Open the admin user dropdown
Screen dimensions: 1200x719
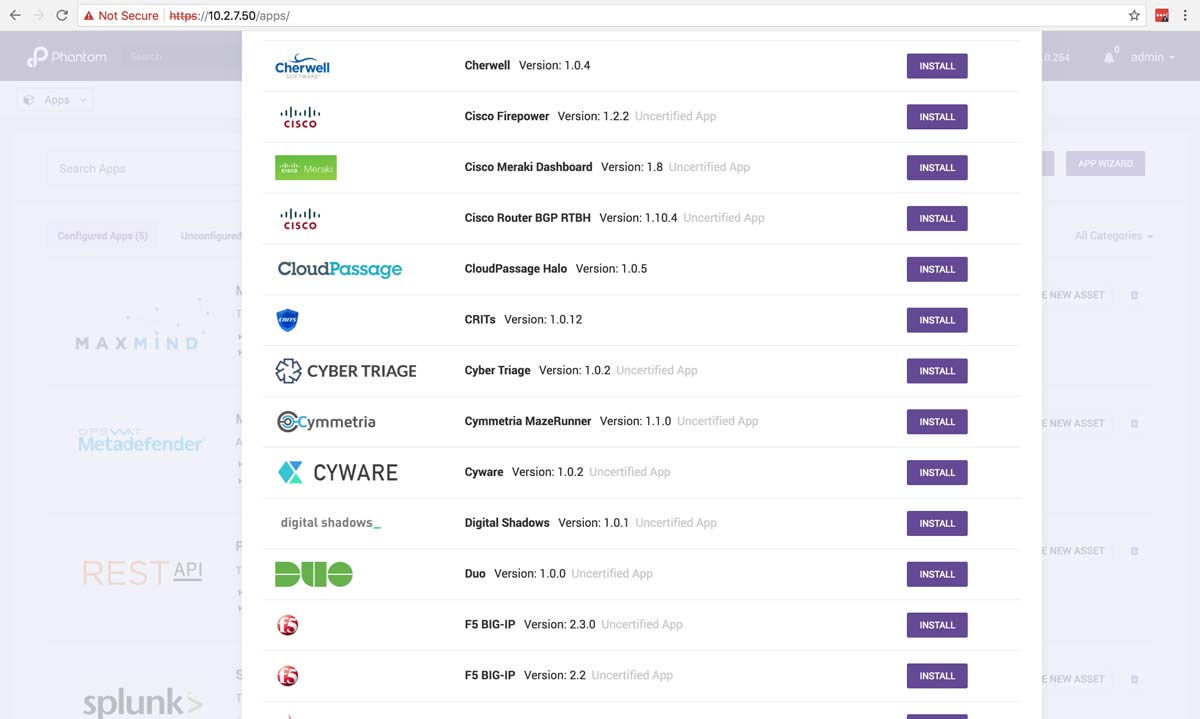[x=1152, y=58]
